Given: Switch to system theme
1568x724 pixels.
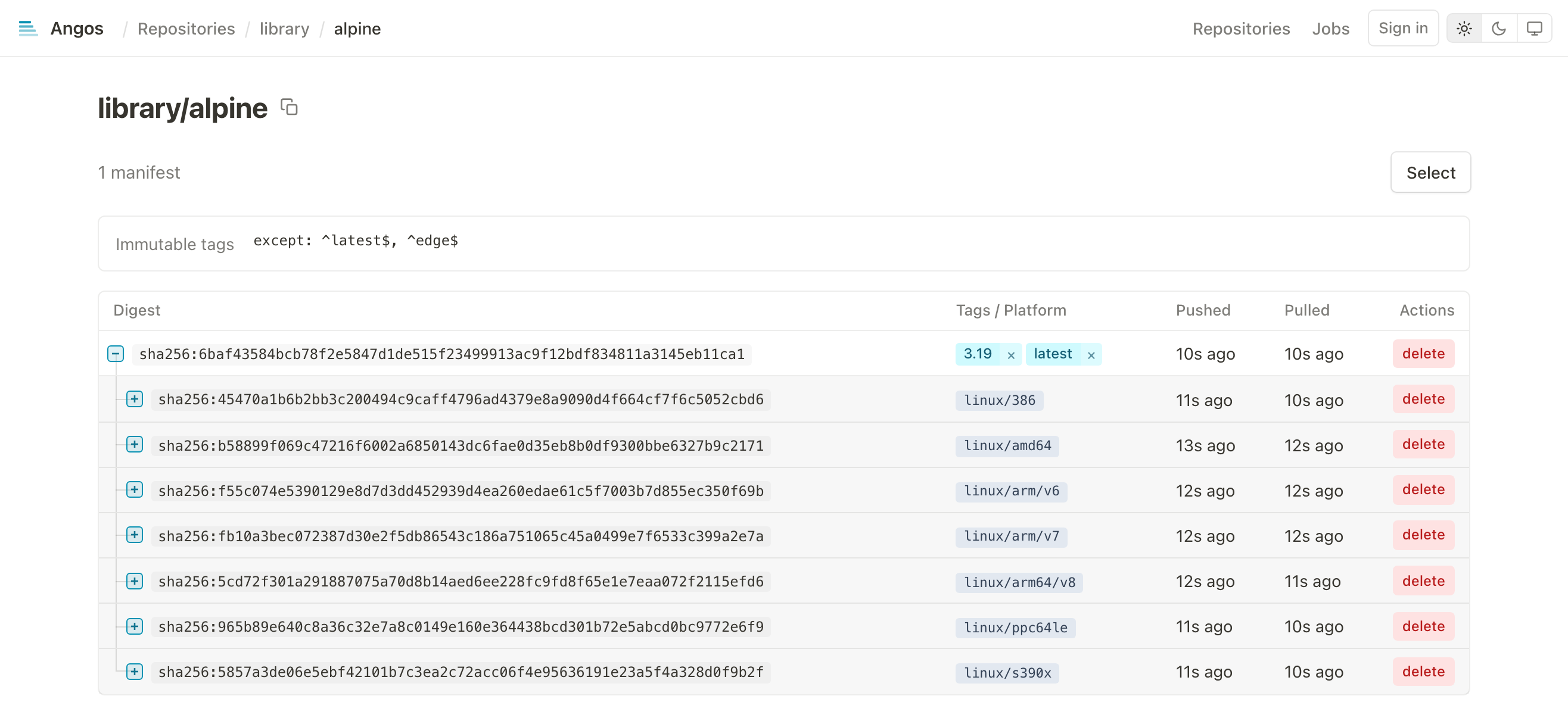Looking at the screenshot, I should 1534,29.
